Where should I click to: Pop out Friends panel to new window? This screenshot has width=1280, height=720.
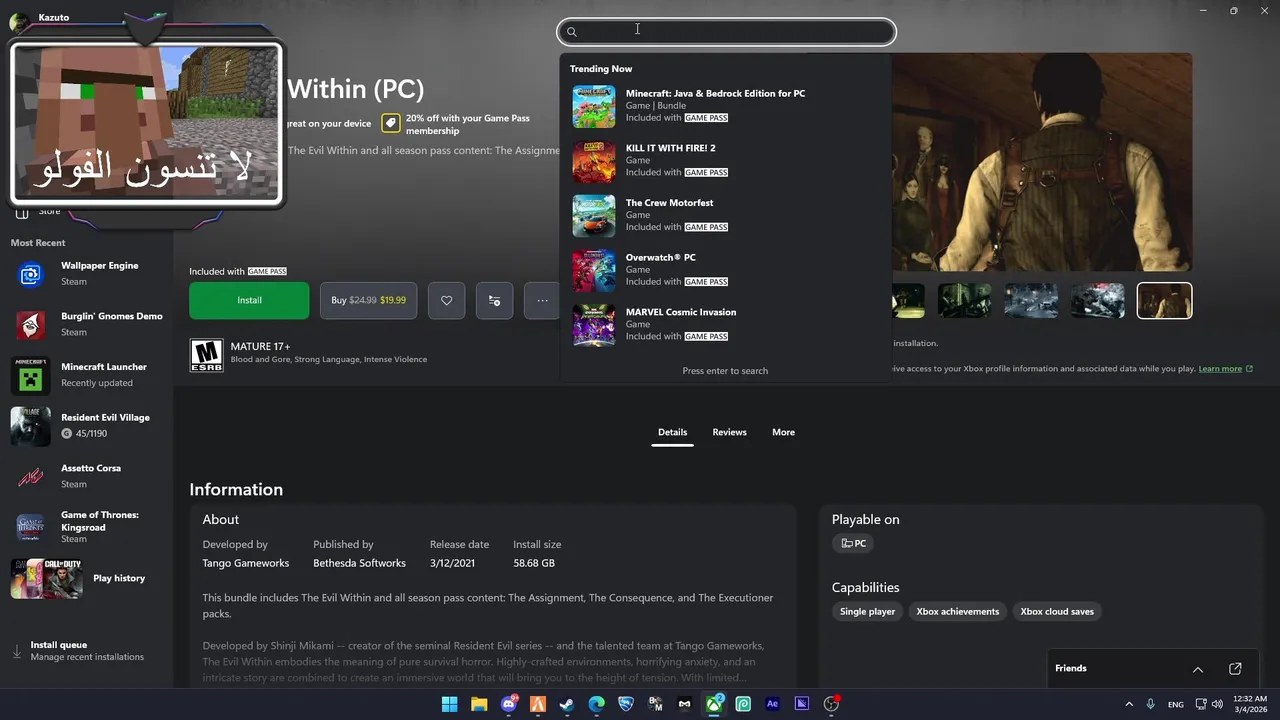click(1235, 668)
